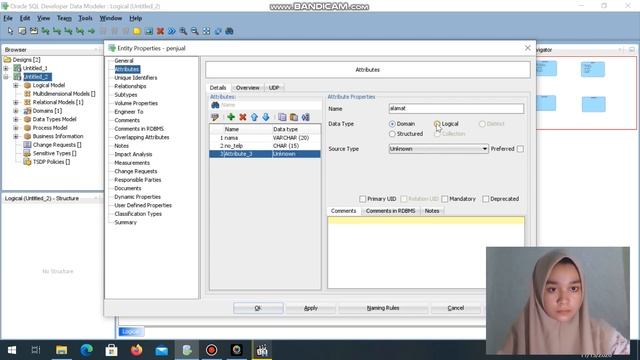Select the Logical data type radio
The image size is (640, 360).
tap(437, 124)
